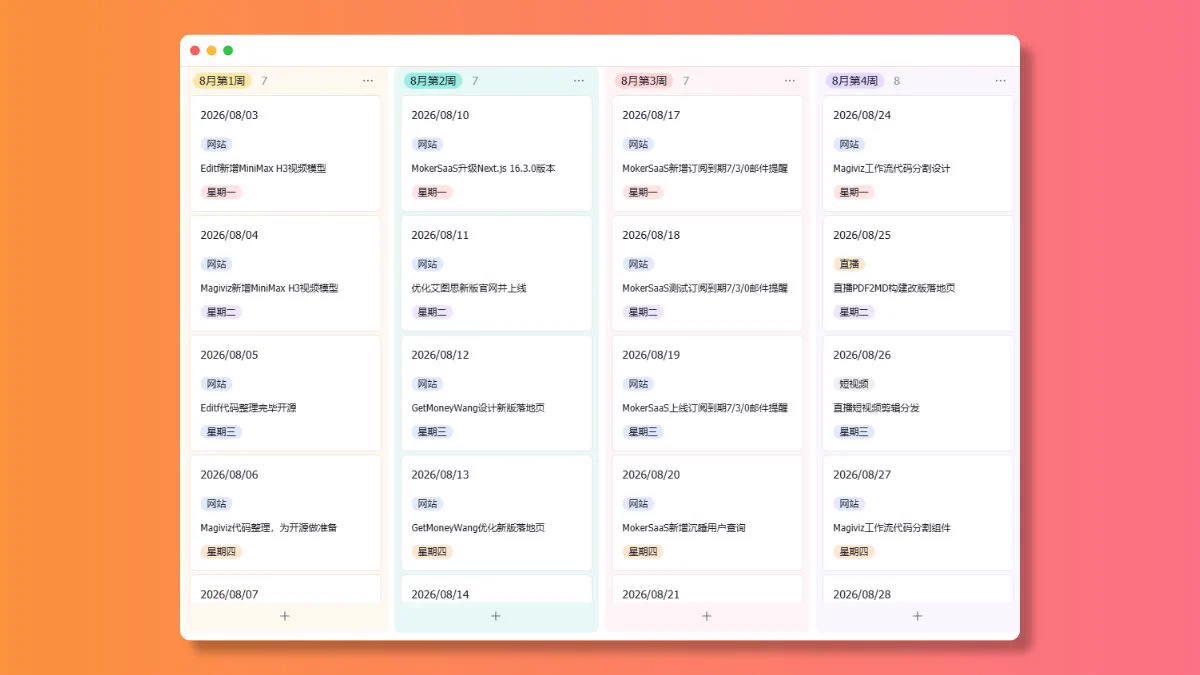Image resolution: width=1200 pixels, height=675 pixels.
Task: Add a new card to the 8月第1周 column
Action: click(285, 616)
